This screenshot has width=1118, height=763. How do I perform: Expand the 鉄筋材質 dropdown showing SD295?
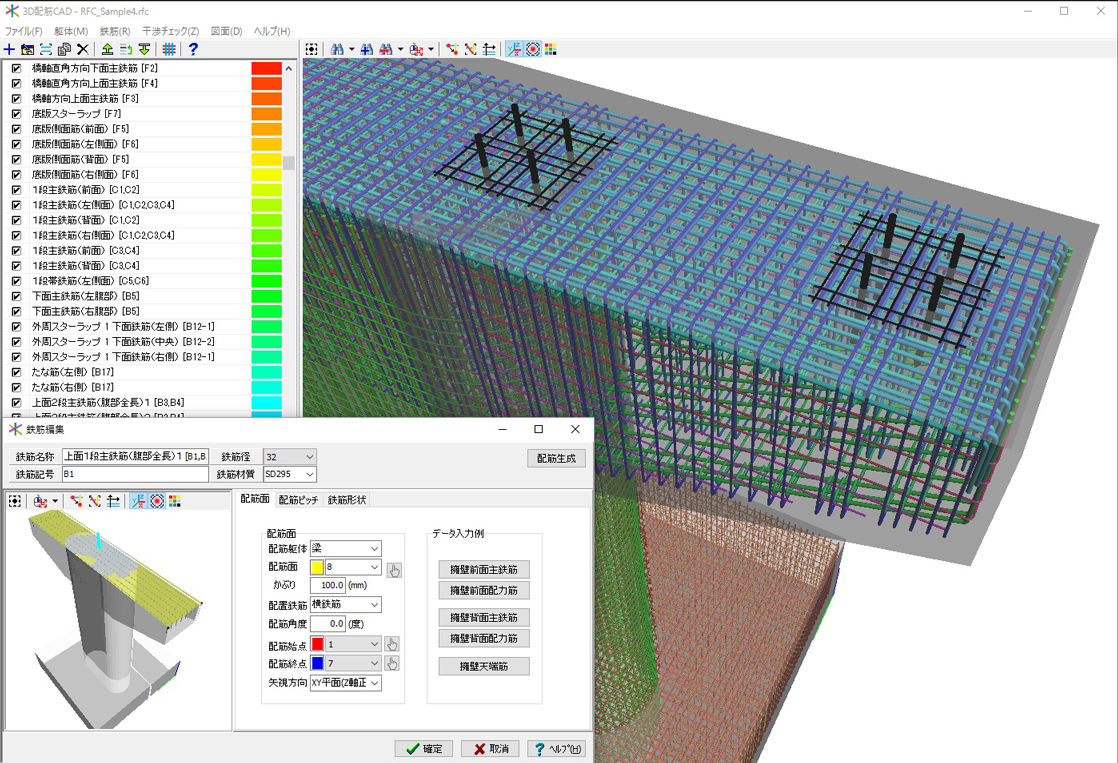click(289, 475)
